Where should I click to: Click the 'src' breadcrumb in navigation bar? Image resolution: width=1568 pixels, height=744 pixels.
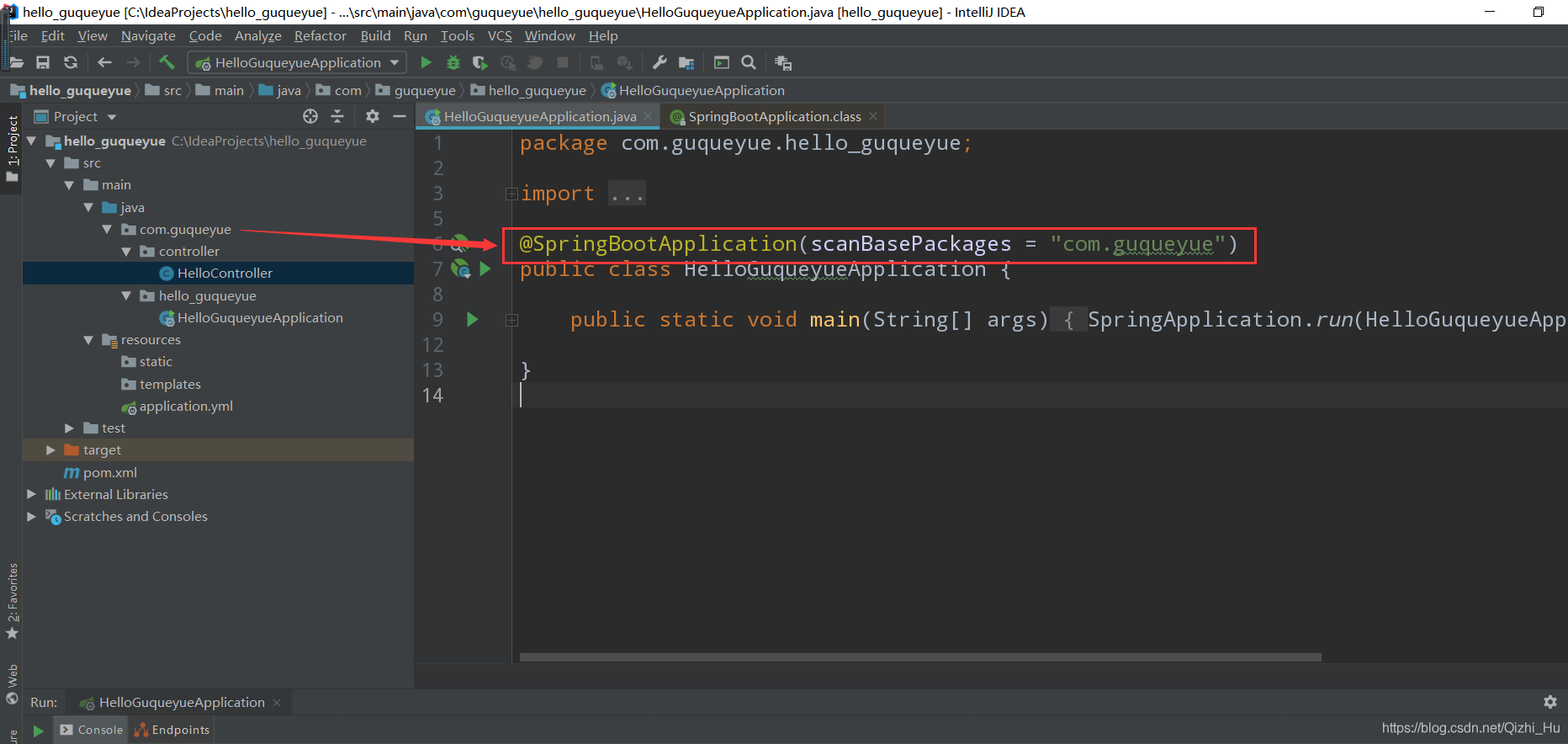point(164,90)
